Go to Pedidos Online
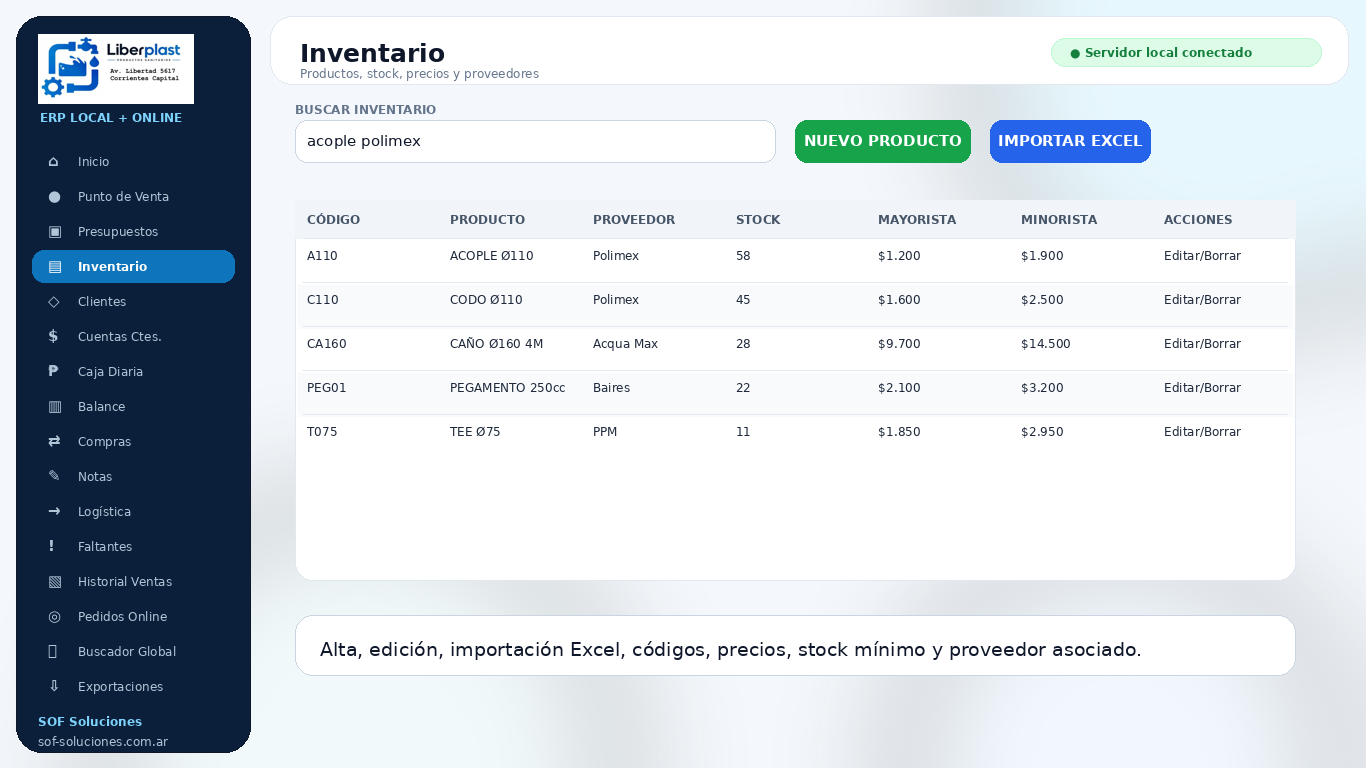The width and height of the screenshot is (1366, 768). tap(133, 617)
